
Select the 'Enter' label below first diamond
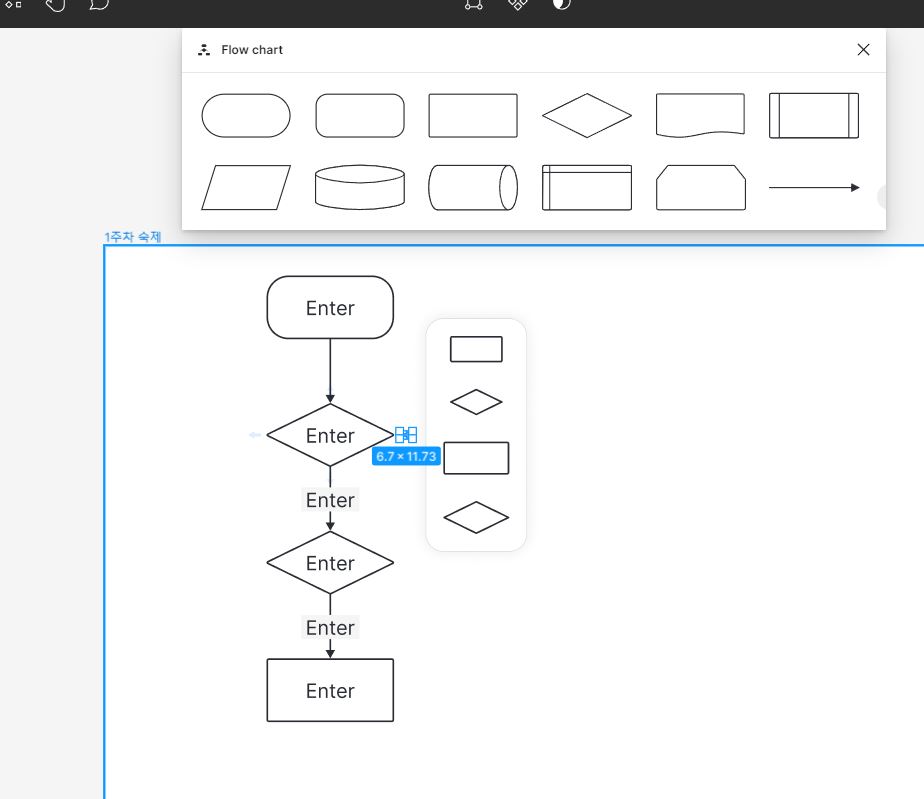[330, 500]
